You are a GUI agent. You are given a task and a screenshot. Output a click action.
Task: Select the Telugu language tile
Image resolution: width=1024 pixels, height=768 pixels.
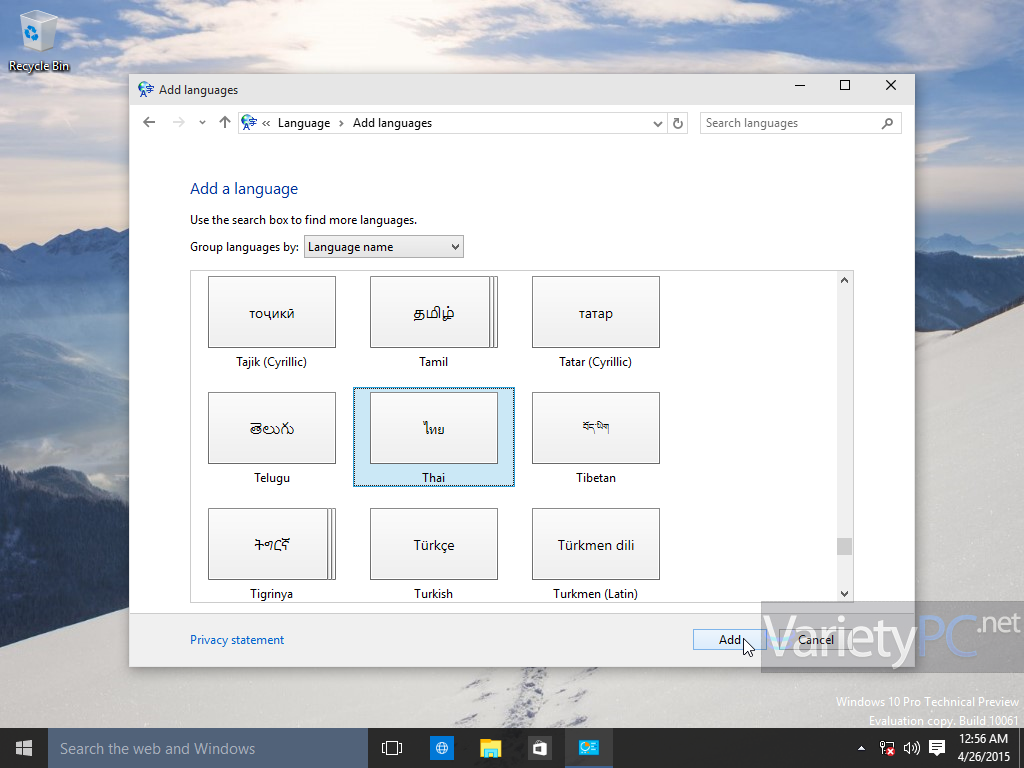272,438
